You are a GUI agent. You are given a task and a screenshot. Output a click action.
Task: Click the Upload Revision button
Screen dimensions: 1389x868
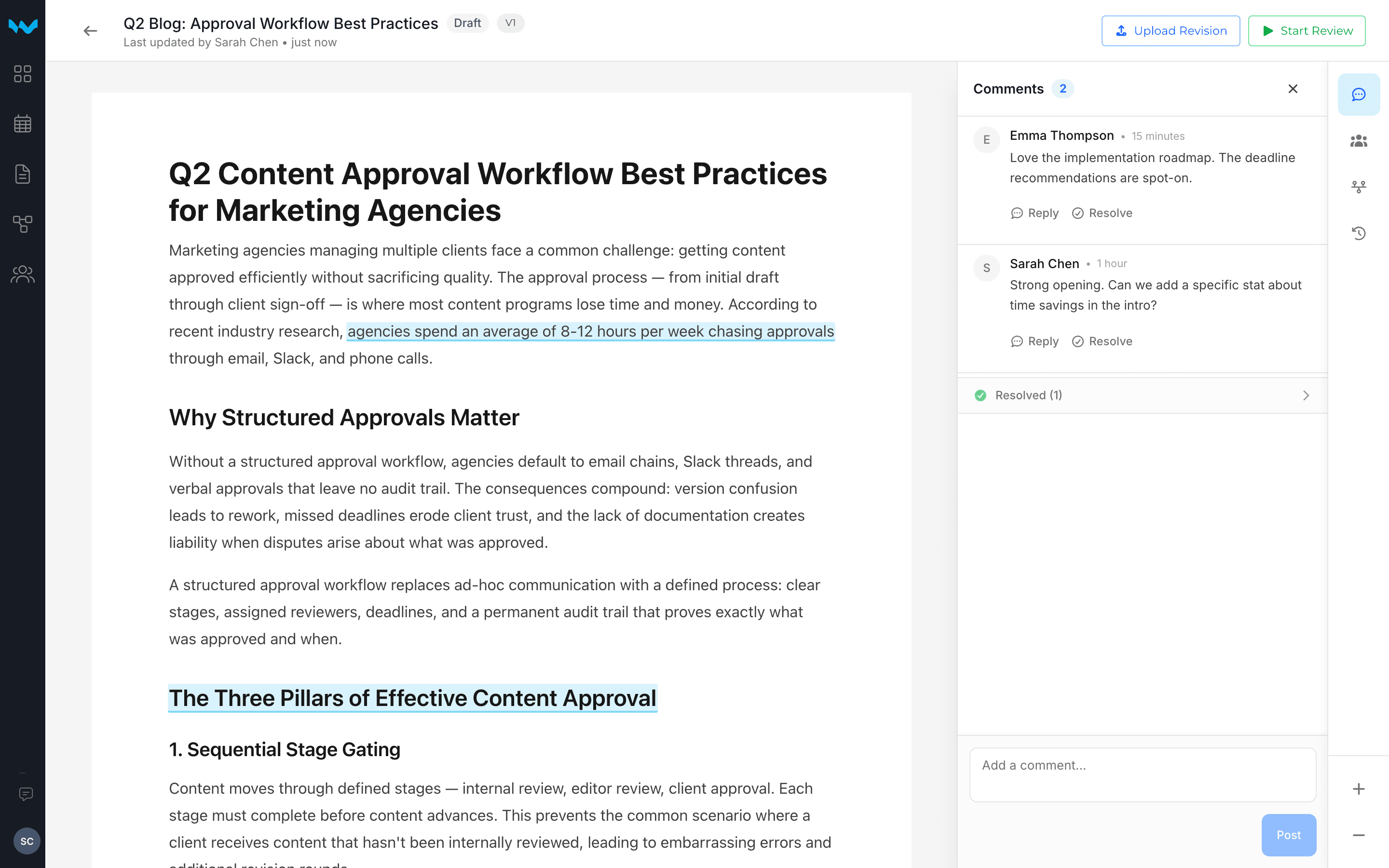click(x=1171, y=30)
